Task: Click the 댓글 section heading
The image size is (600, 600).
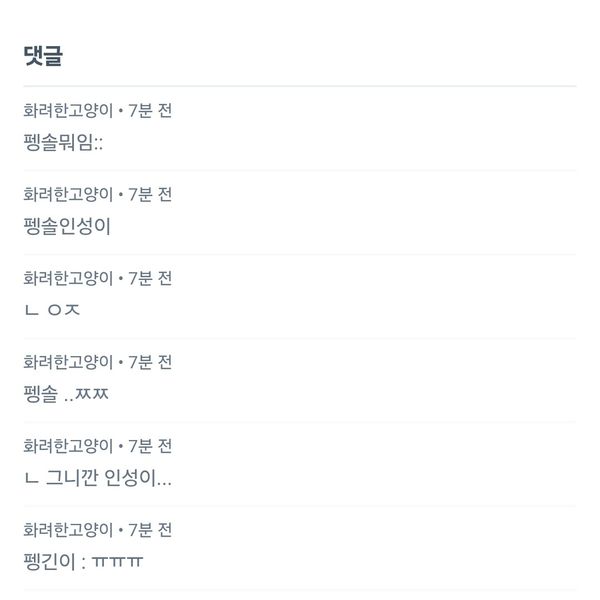Action: (x=43, y=57)
